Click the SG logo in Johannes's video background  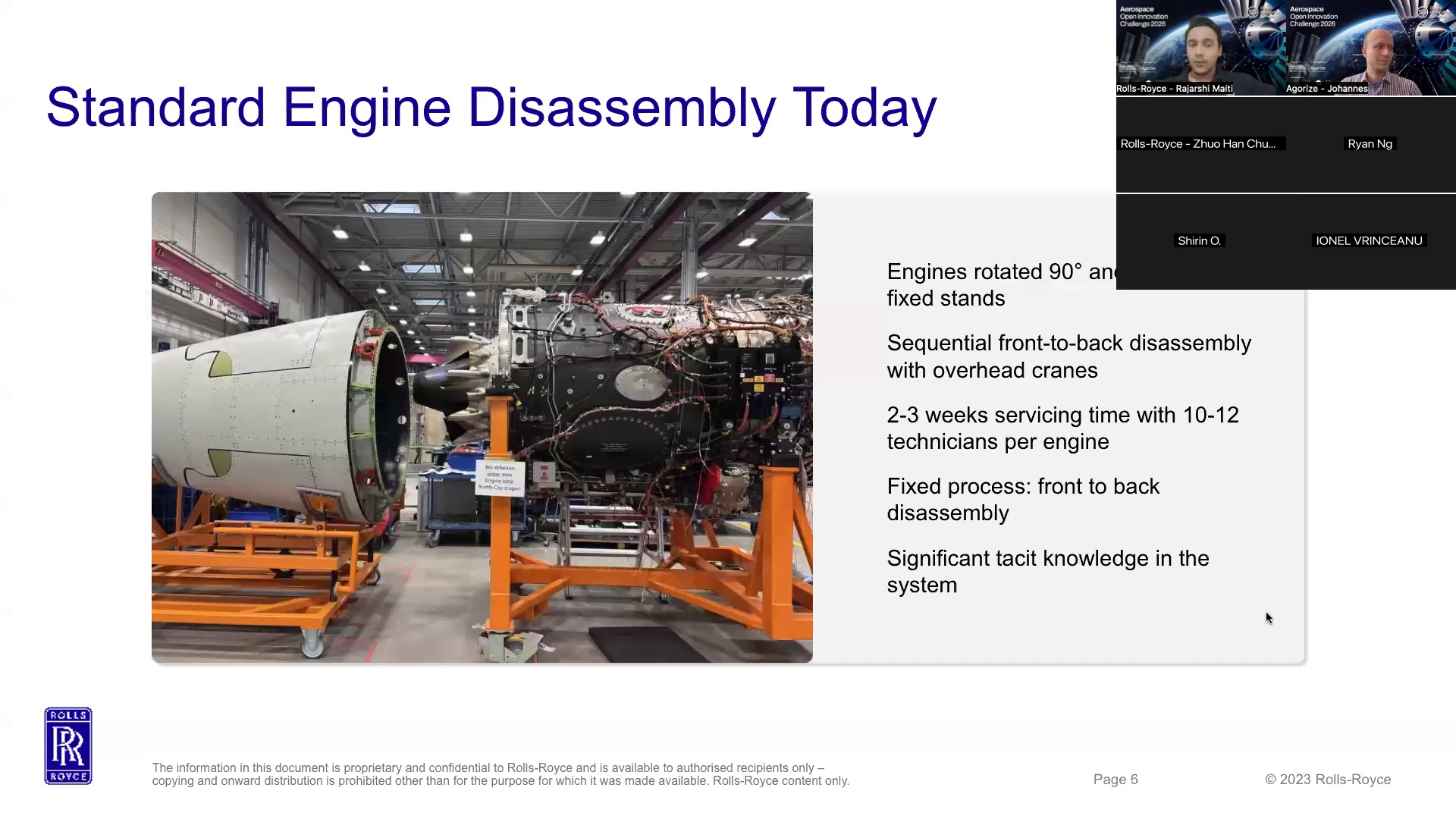tap(1423, 11)
